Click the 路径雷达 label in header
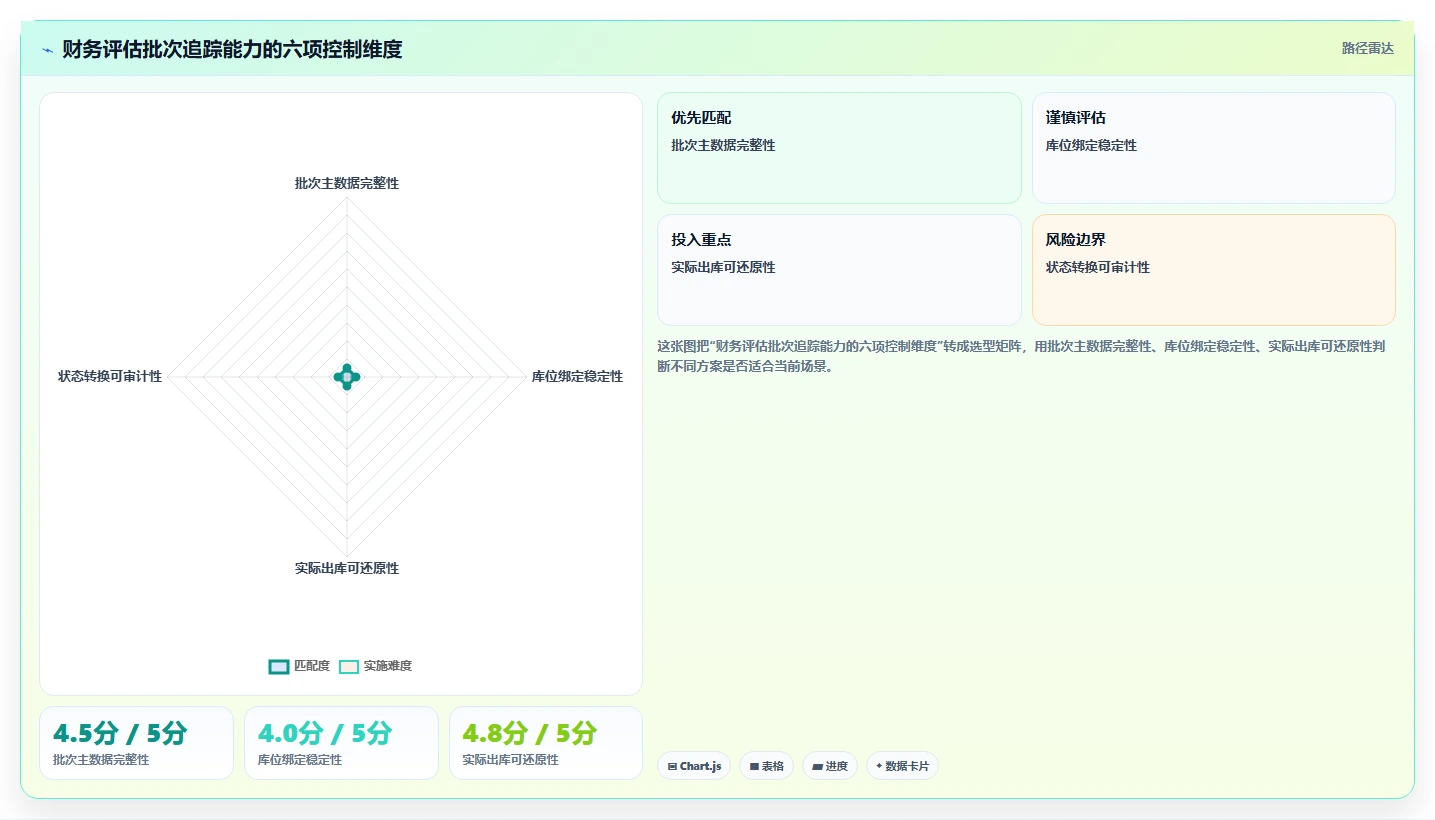Image resolution: width=1435 pixels, height=820 pixels. pyautogui.click(x=1367, y=48)
